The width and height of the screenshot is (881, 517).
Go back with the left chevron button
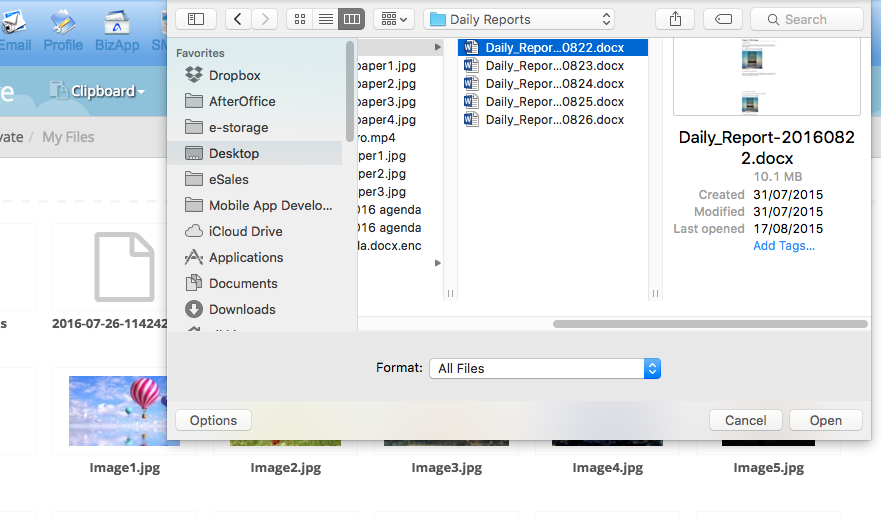pyautogui.click(x=239, y=19)
